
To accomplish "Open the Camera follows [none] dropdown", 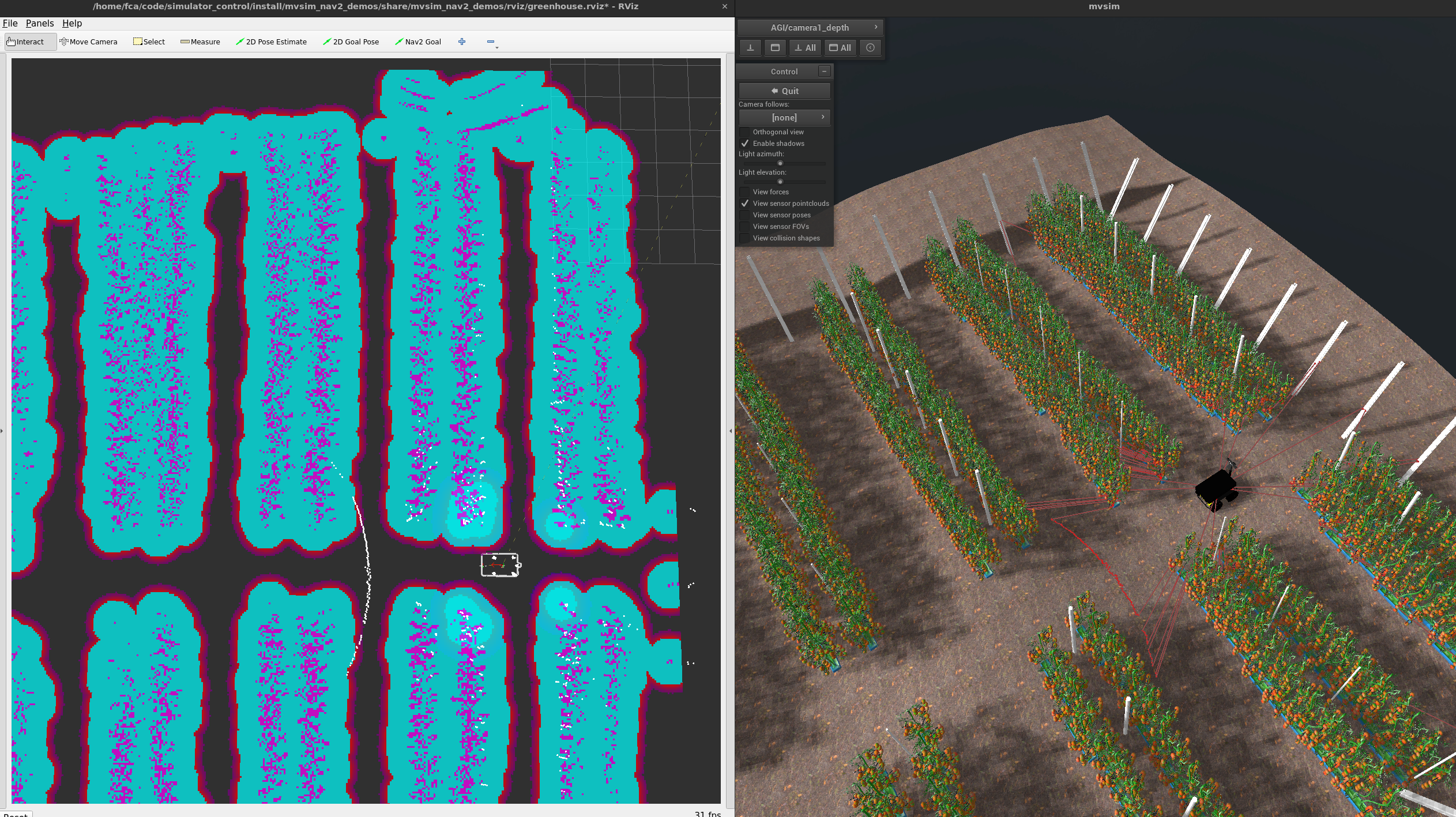I will click(x=784, y=118).
